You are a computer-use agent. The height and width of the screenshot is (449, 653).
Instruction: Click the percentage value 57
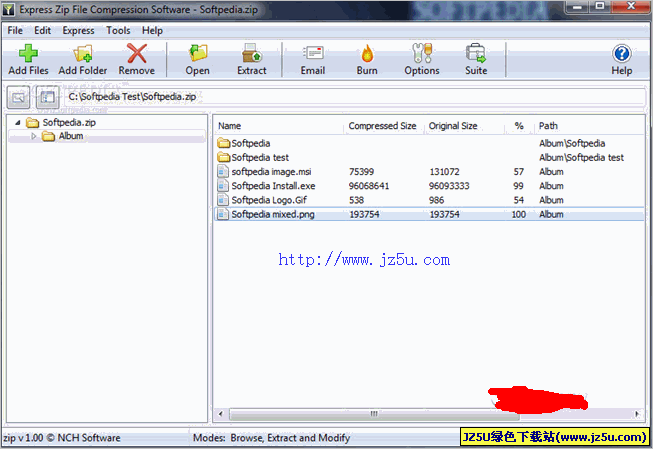coord(518,172)
